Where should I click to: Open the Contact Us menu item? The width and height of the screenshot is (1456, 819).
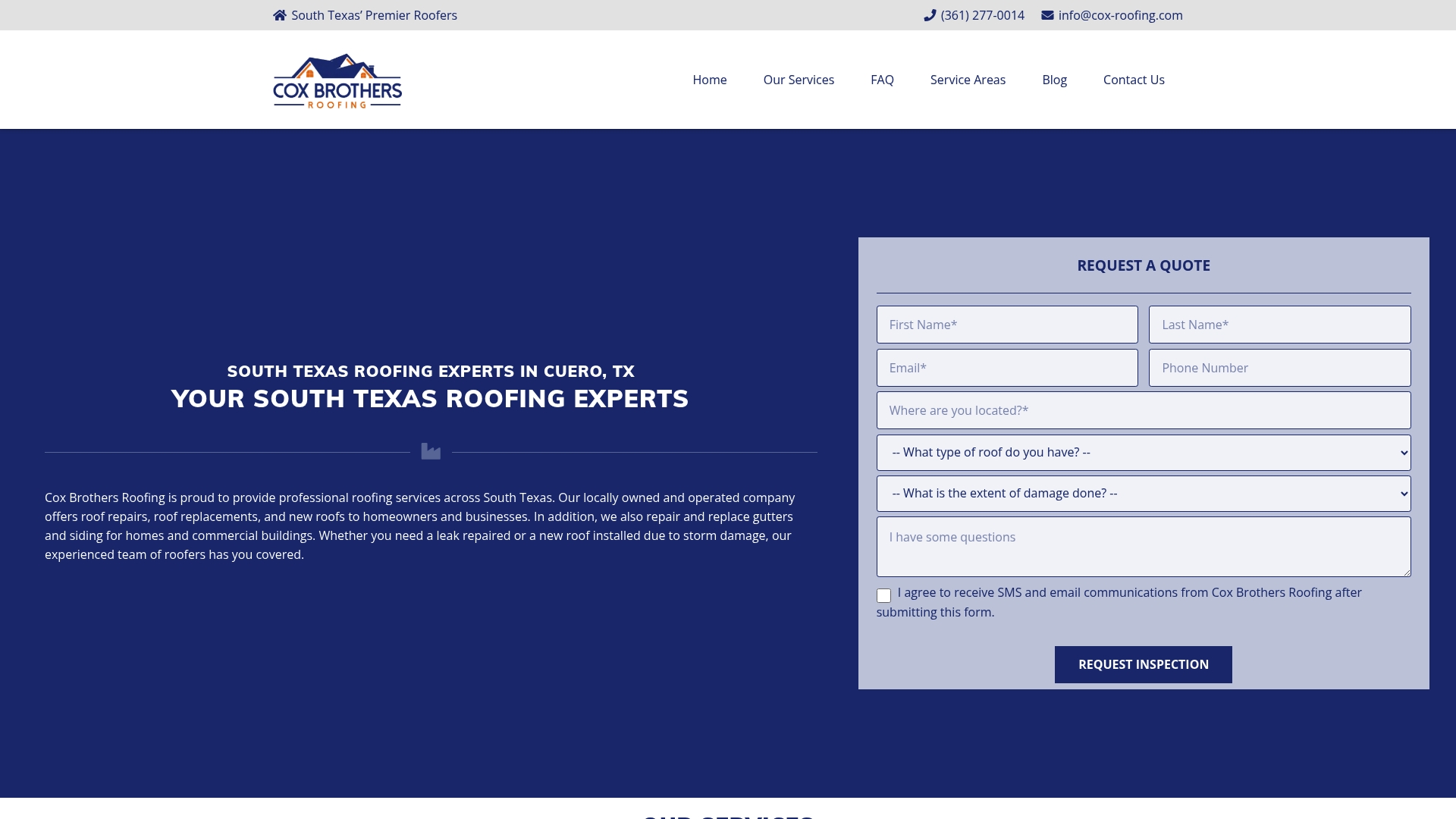(1134, 80)
